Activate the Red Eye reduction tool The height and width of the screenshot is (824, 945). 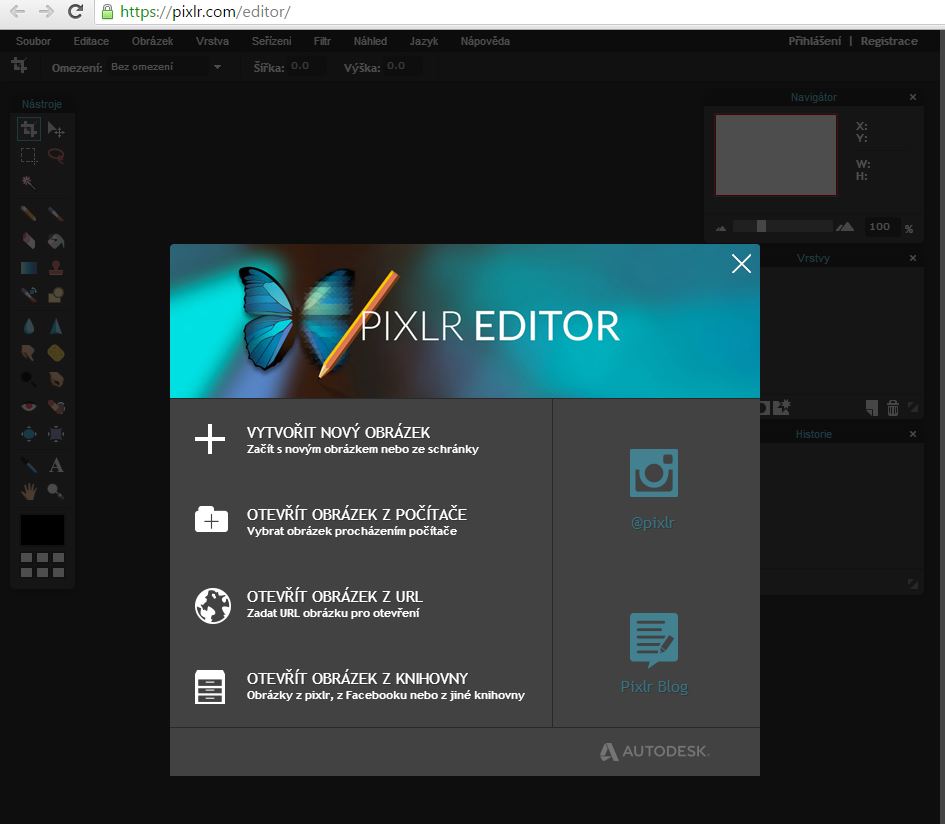point(28,407)
